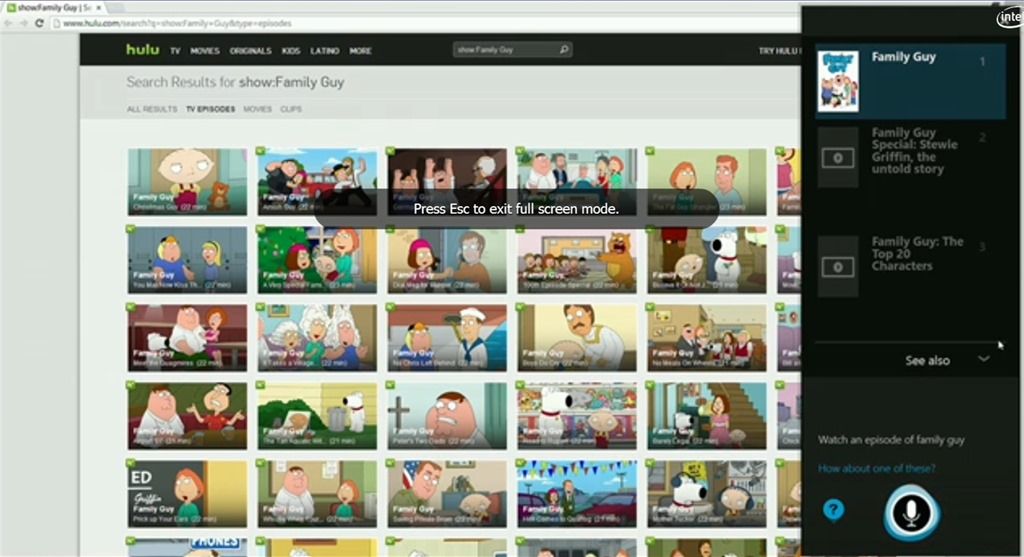The height and width of the screenshot is (557, 1024).
Task: Open the 100th Episode Special thumbnail
Action: [x=577, y=260]
